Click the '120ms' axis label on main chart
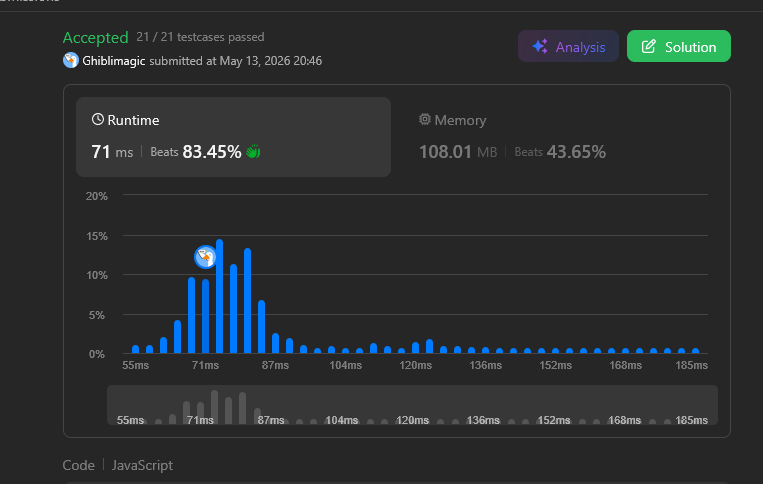This screenshot has height=484, width=763. pyautogui.click(x=416, y=365)
